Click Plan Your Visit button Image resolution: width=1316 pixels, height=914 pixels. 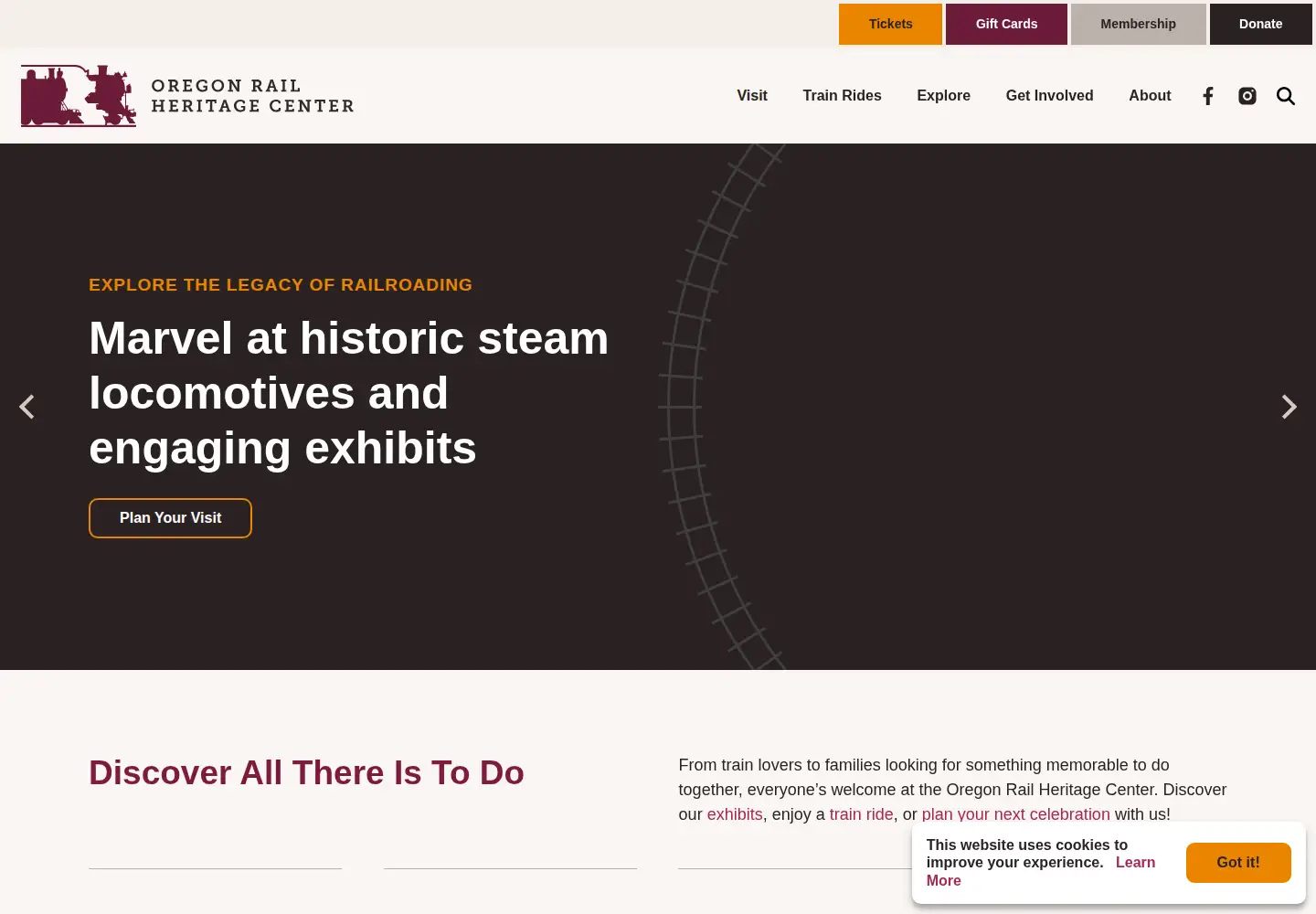click(170, 518)
